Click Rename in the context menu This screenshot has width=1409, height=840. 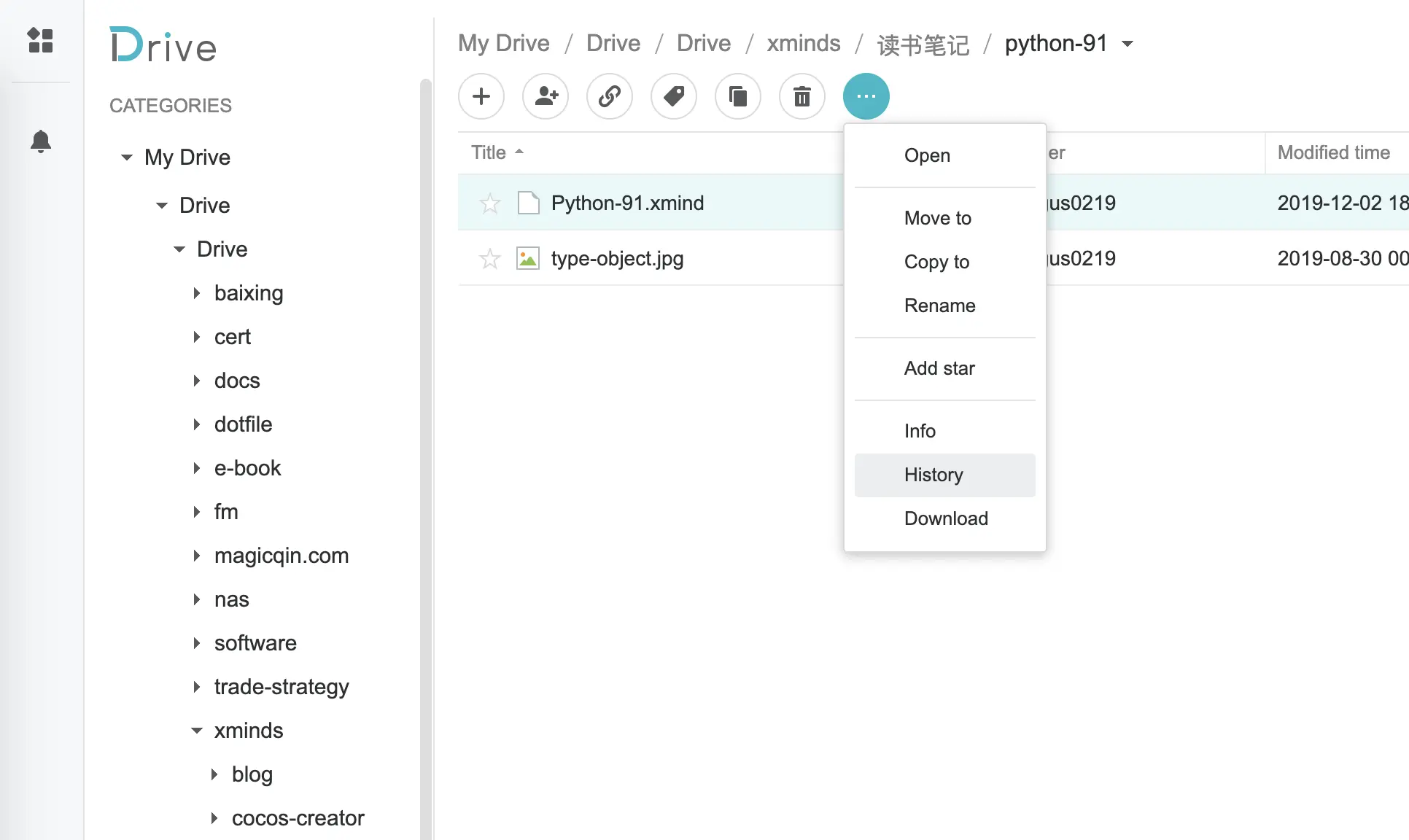pyautogui.click(x=940, y=305)
